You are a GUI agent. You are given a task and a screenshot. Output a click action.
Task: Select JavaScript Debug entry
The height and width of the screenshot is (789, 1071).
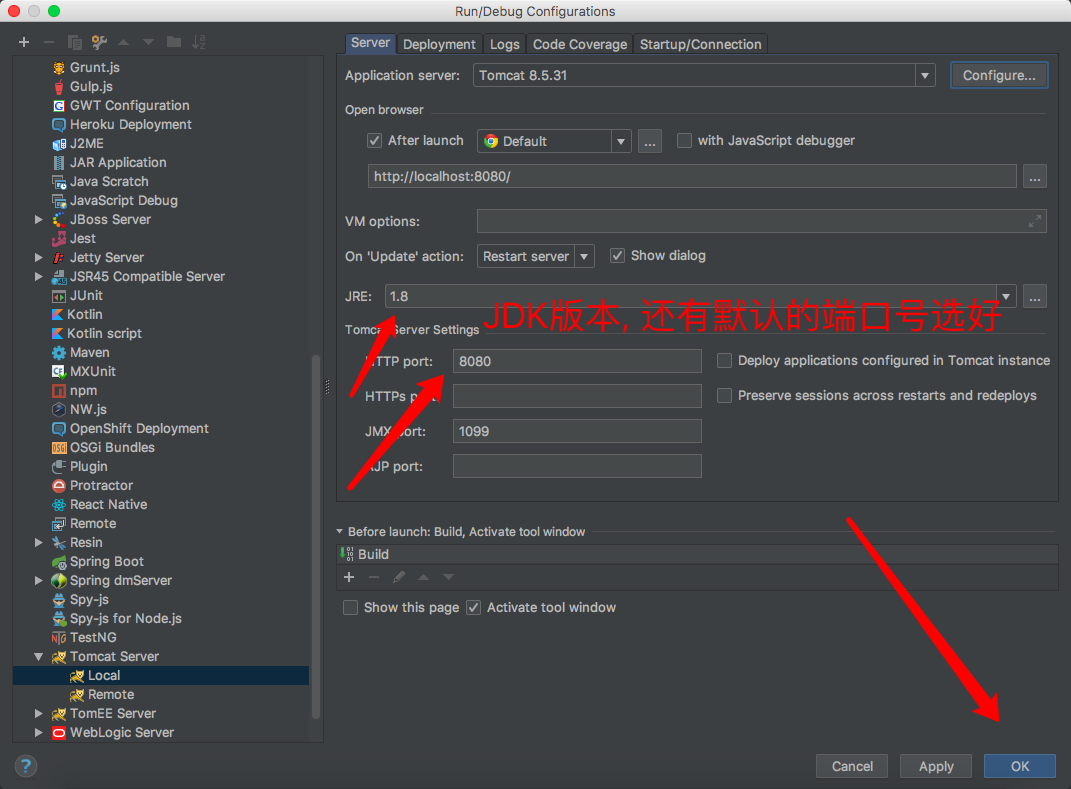click(124, 201)
